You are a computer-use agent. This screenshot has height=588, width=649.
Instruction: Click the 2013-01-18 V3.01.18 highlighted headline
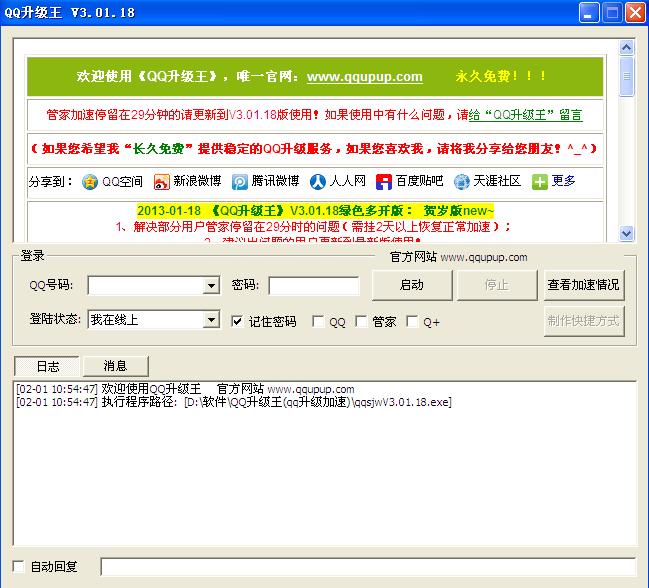315,211
